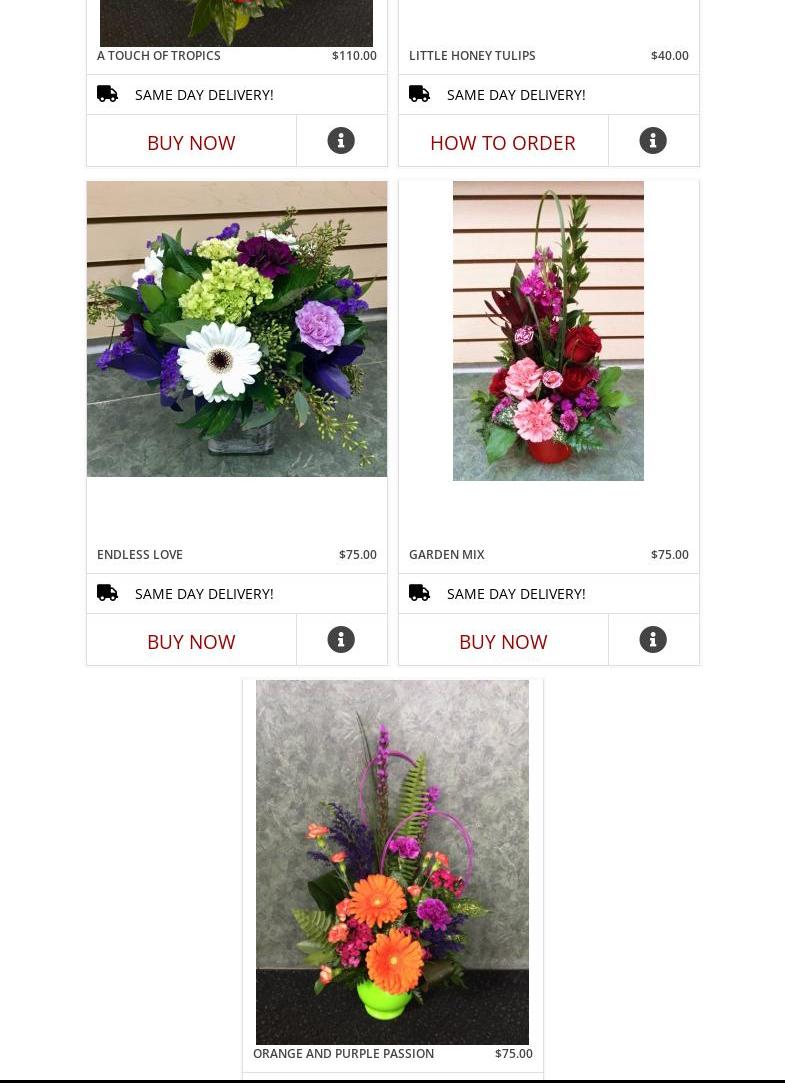This screenshot has width=785, height=1083.
Task: View Orange and Purple Passion image
Action: tap(392, 862)
